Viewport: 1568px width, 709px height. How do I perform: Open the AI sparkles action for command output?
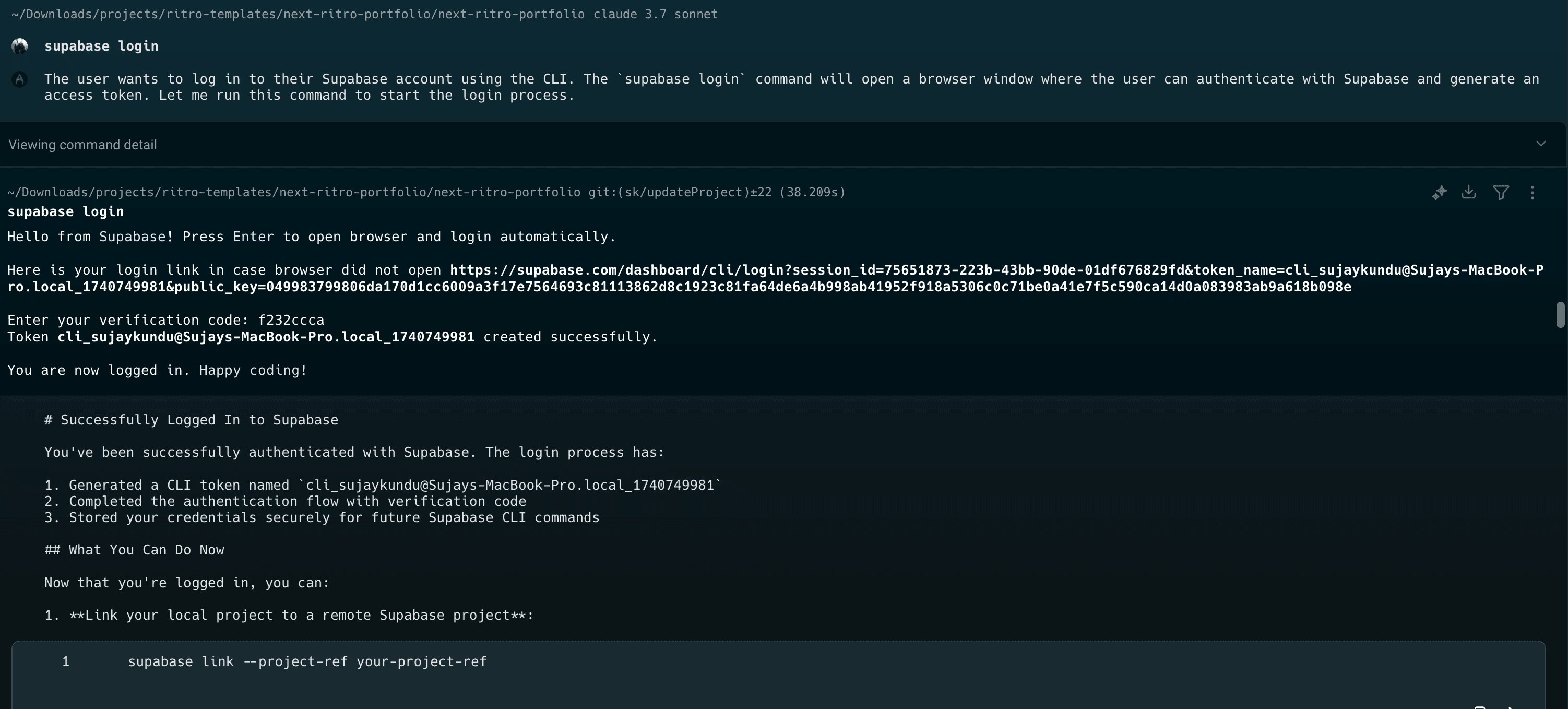[1440, 192]
